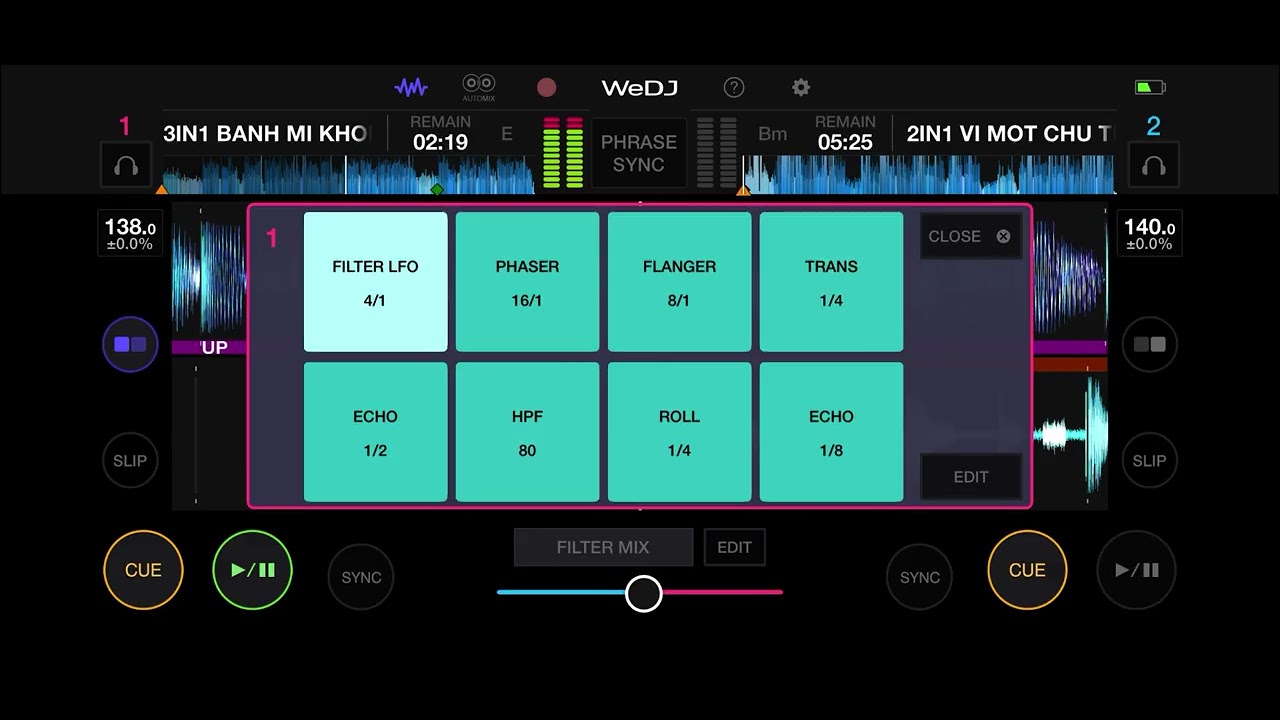1280x720 pixels.
Task: Trigger the ROLL 1/4 effect pad
Action: click(679, 432)
